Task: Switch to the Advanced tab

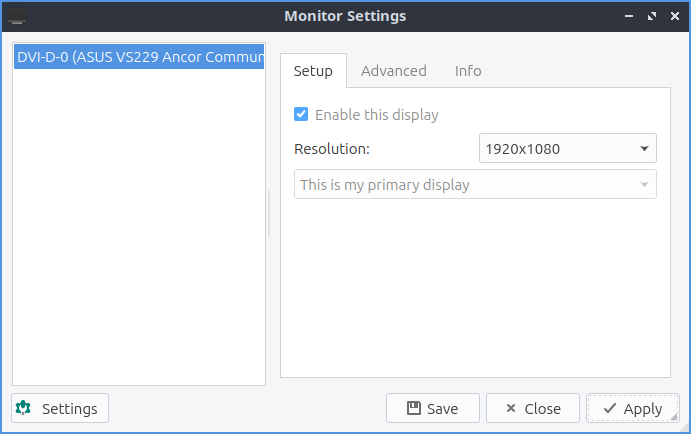Action: pos(393,71)
